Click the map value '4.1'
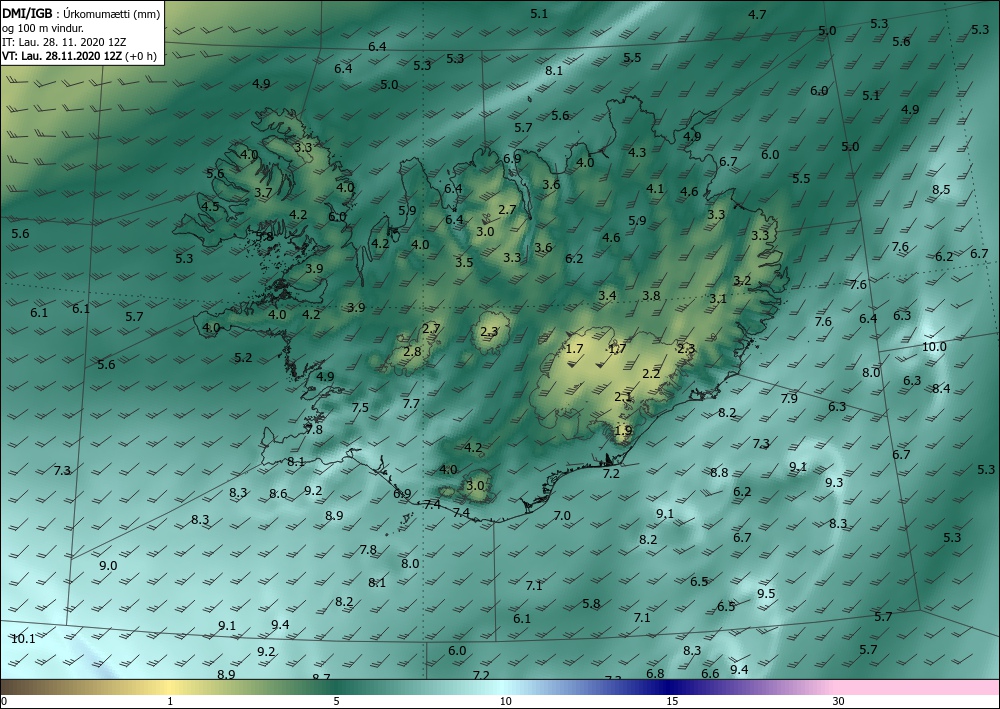 (x=654, y=188)
